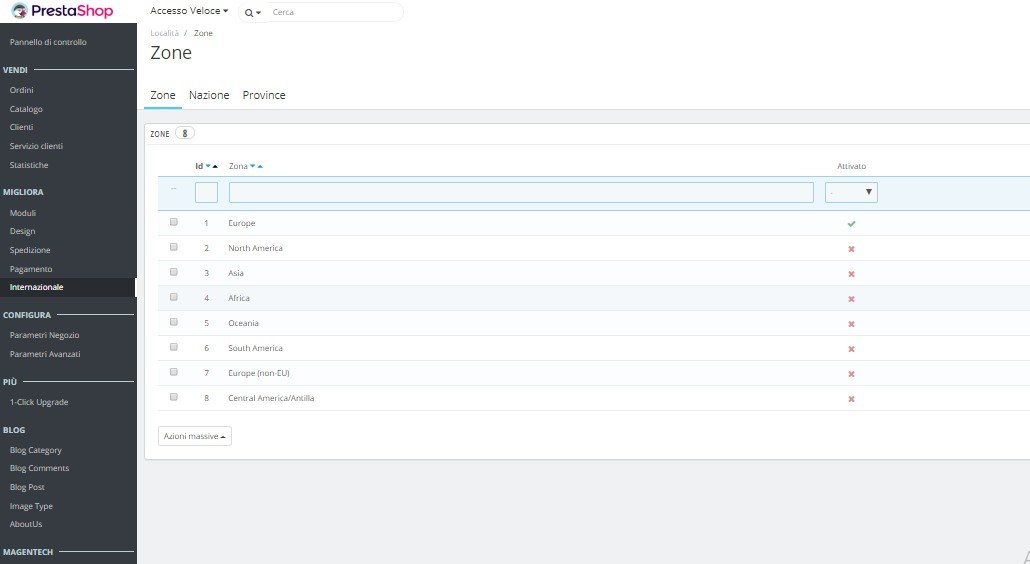The width and height of the screenshot is (1030, 564).
Task: Click the Asia zone name
Action: [x=236, y=273]
